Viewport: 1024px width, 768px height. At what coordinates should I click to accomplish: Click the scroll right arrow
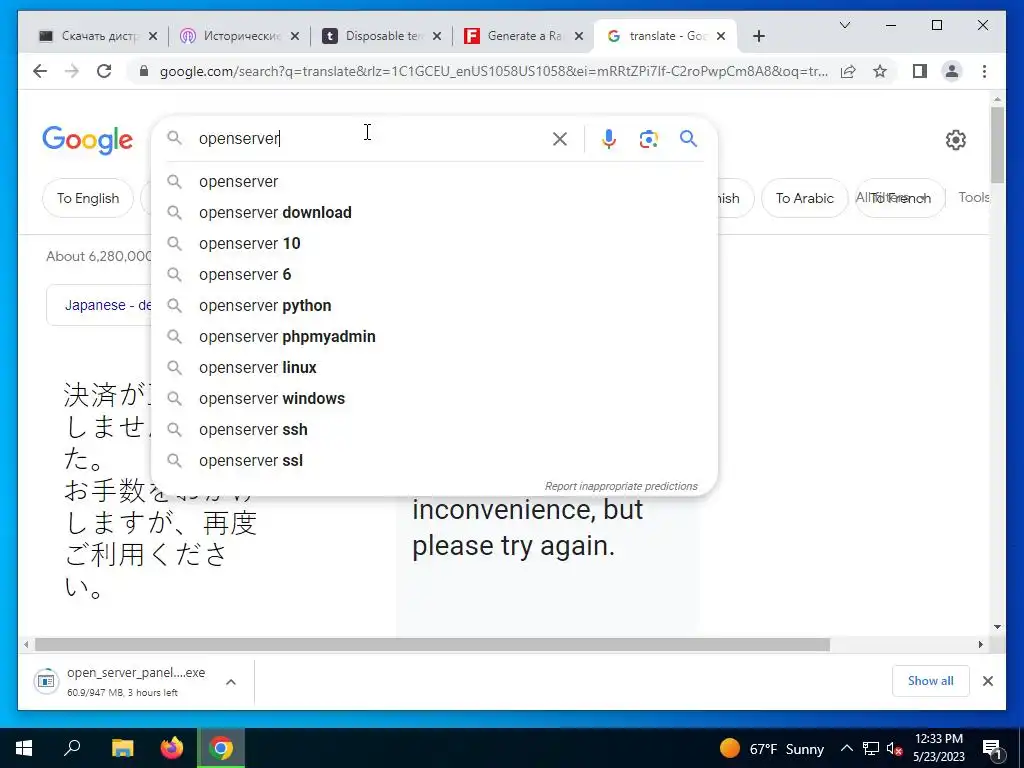click(x=980, y=645)
